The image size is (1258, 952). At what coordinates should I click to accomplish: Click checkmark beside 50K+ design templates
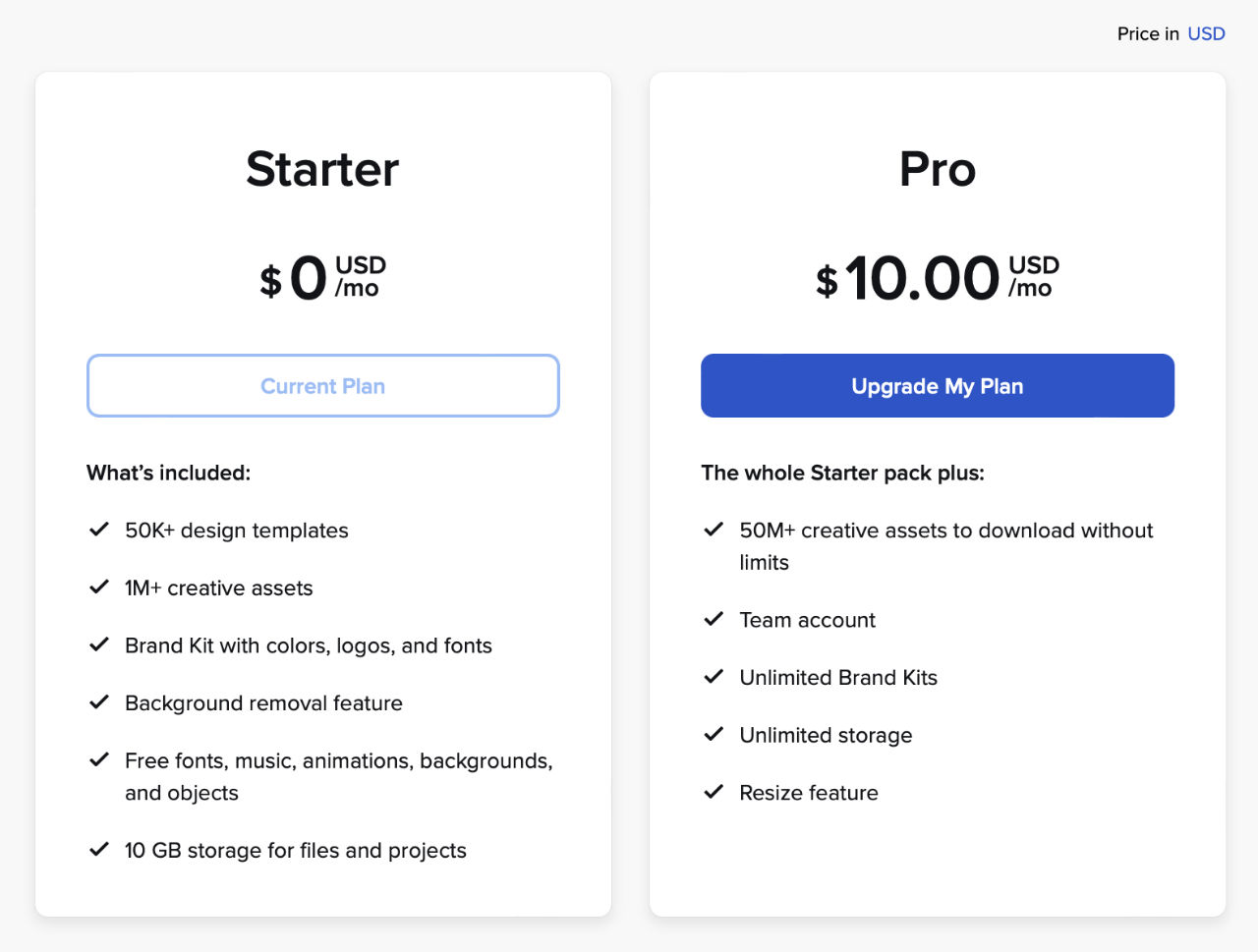(x=99, y=530)
